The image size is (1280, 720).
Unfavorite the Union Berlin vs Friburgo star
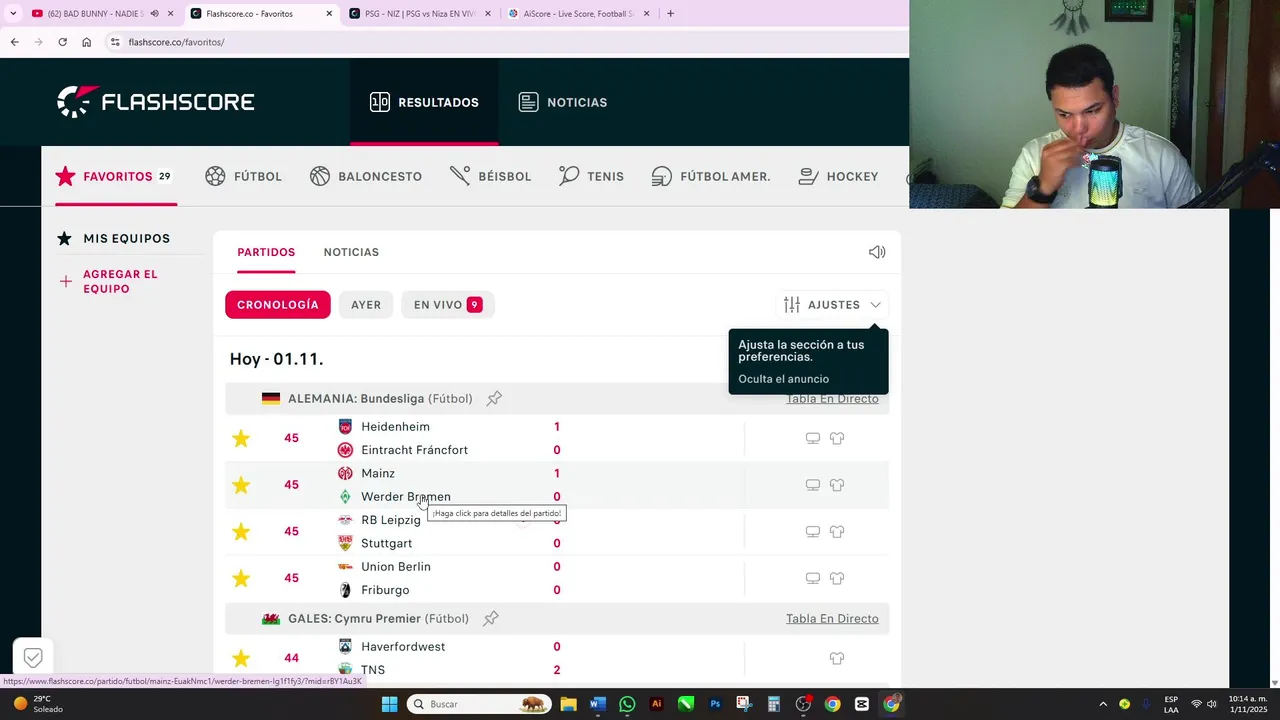241,578
